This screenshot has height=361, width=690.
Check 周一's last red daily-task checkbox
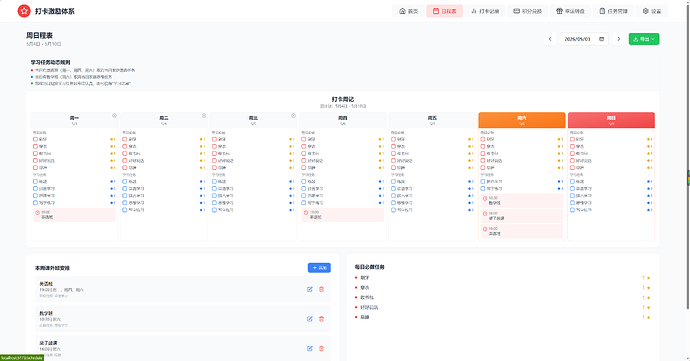click(x=35, y=168)
